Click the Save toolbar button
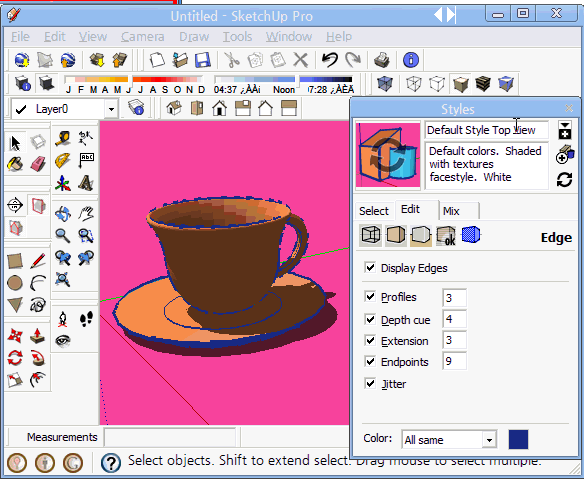This screenshot has width=584, height=480. [203, 60]
